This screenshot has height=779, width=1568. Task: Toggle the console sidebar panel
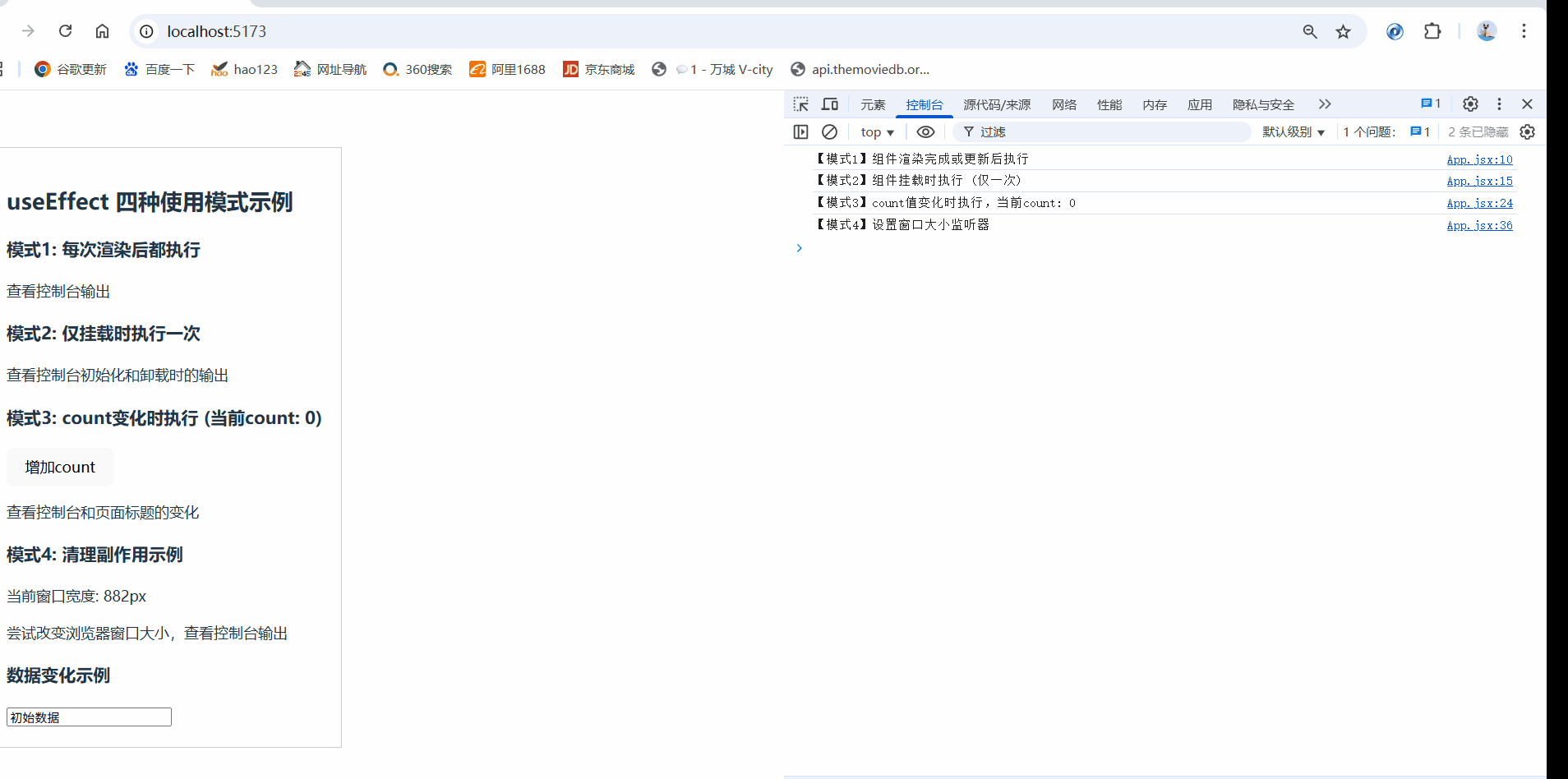(801, 132)
